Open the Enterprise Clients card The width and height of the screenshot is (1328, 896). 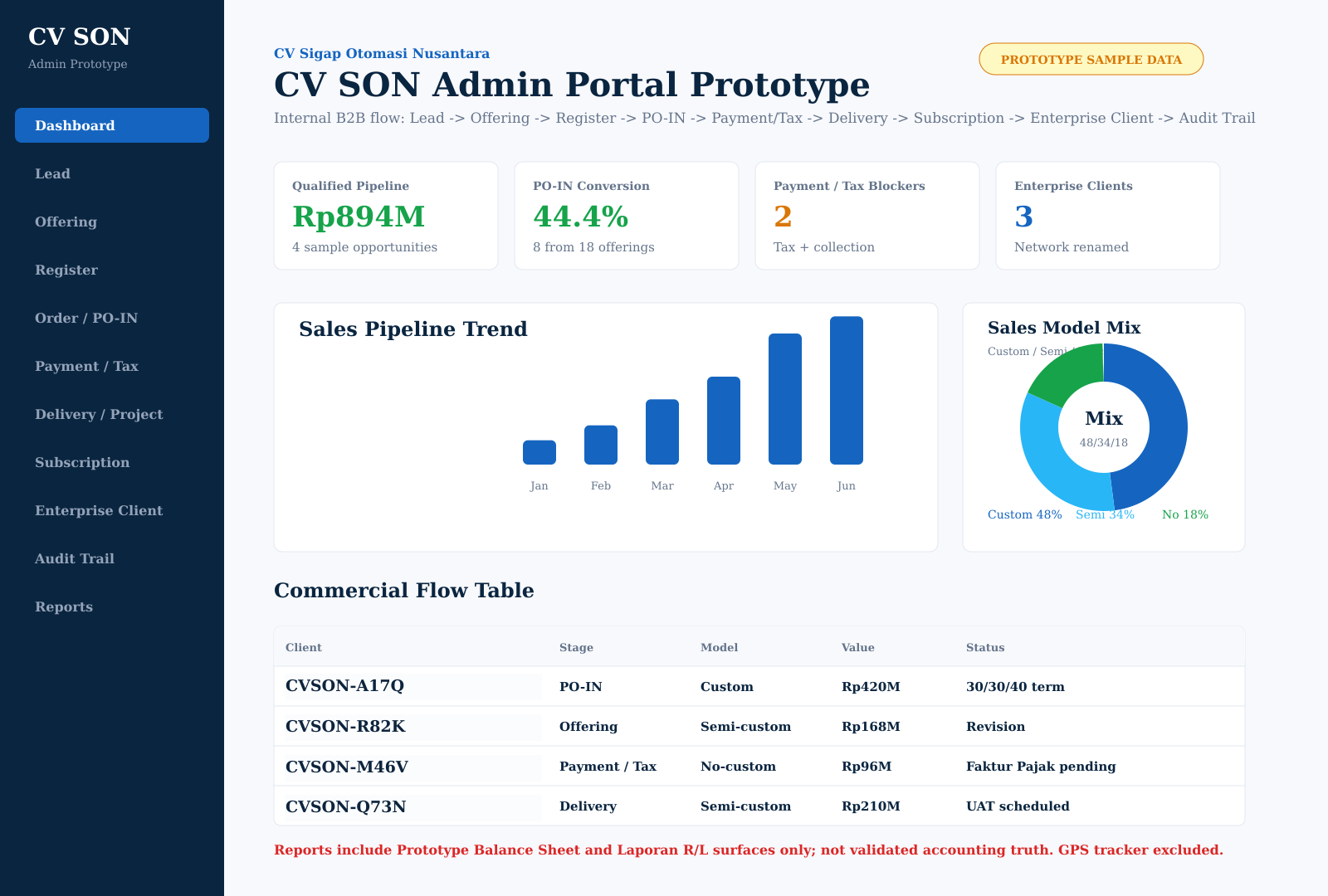(x=1108, y=216)
